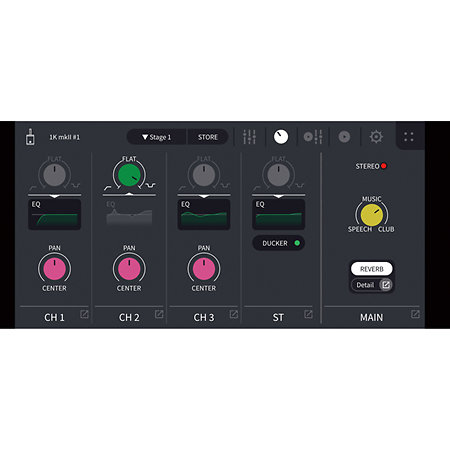Open CH 2 detail popout icon
Image resolution: width=450 pixels, height=450 pixels.
(x=159, y=314)
